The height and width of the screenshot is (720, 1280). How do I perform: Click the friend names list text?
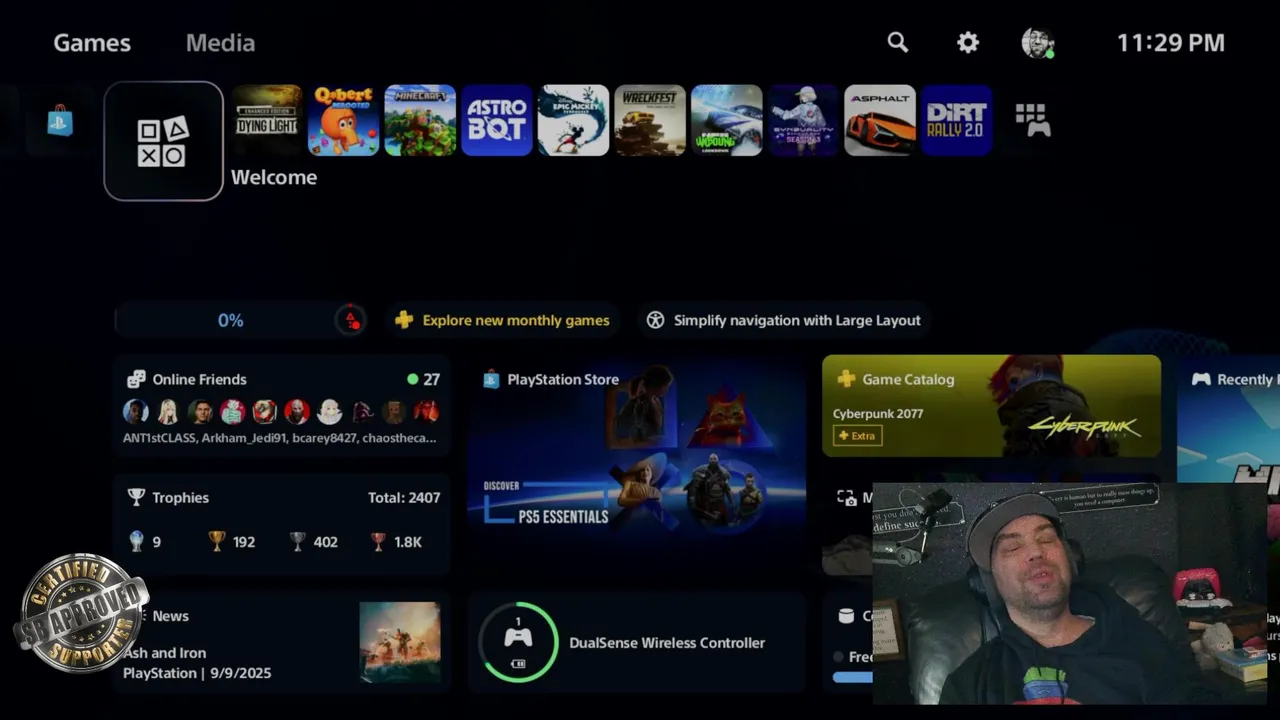(279, 438)
